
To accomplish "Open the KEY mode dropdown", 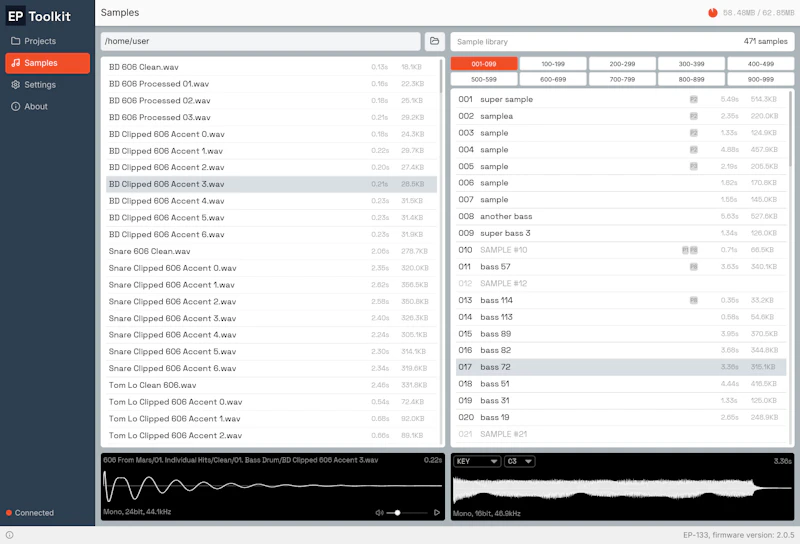I will [x=477, y=461].
